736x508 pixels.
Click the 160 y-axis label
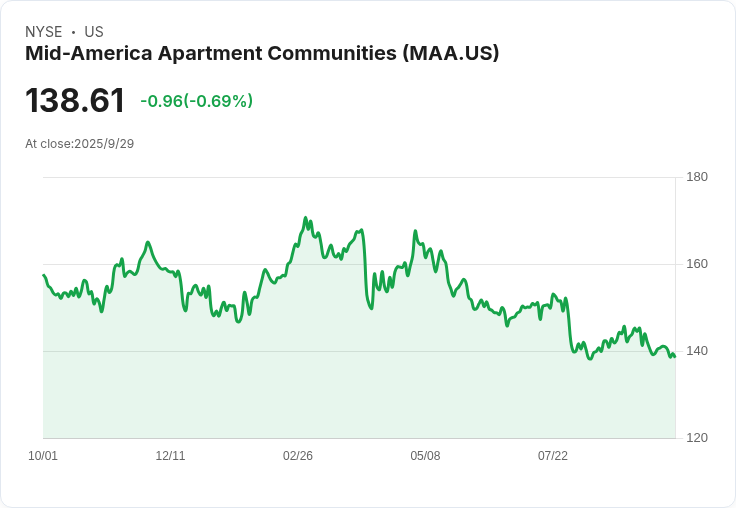coord(697,264)
